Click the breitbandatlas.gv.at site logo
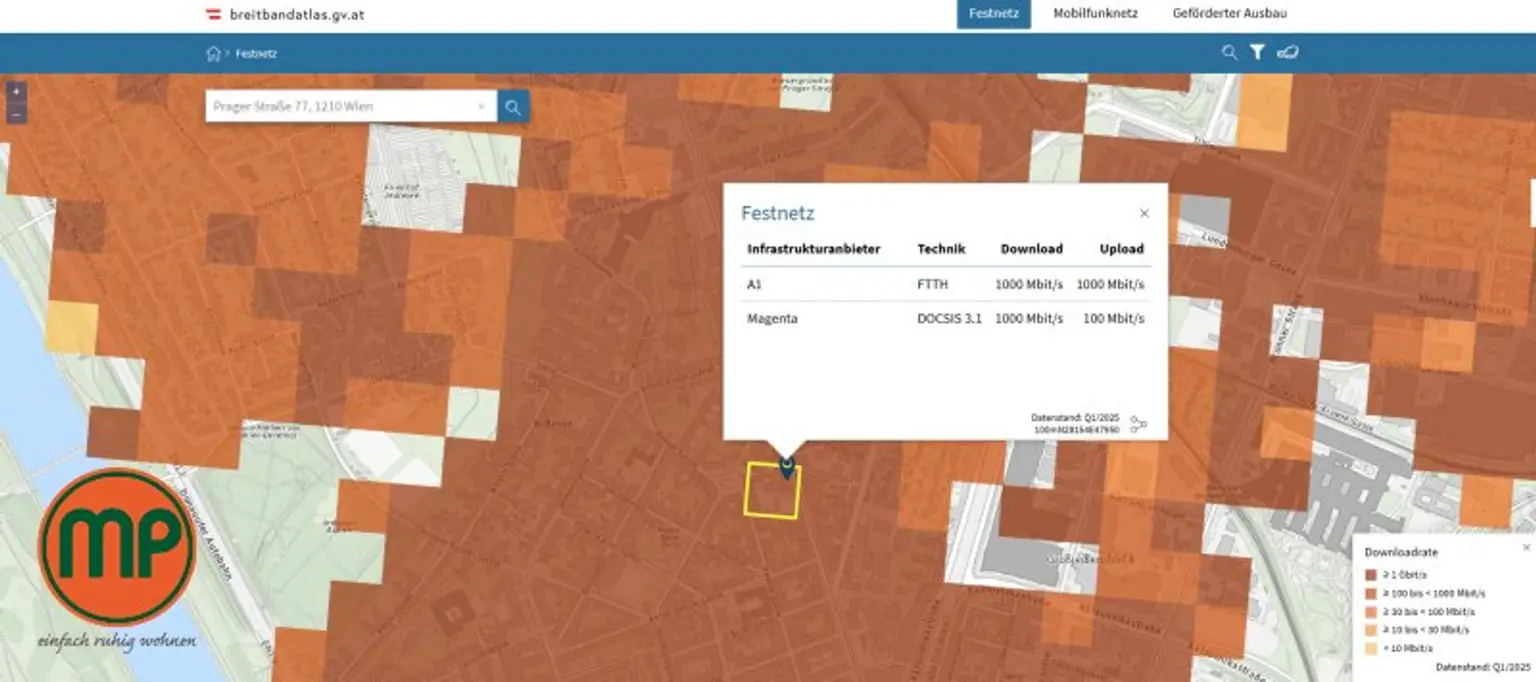 click(284, 15)
